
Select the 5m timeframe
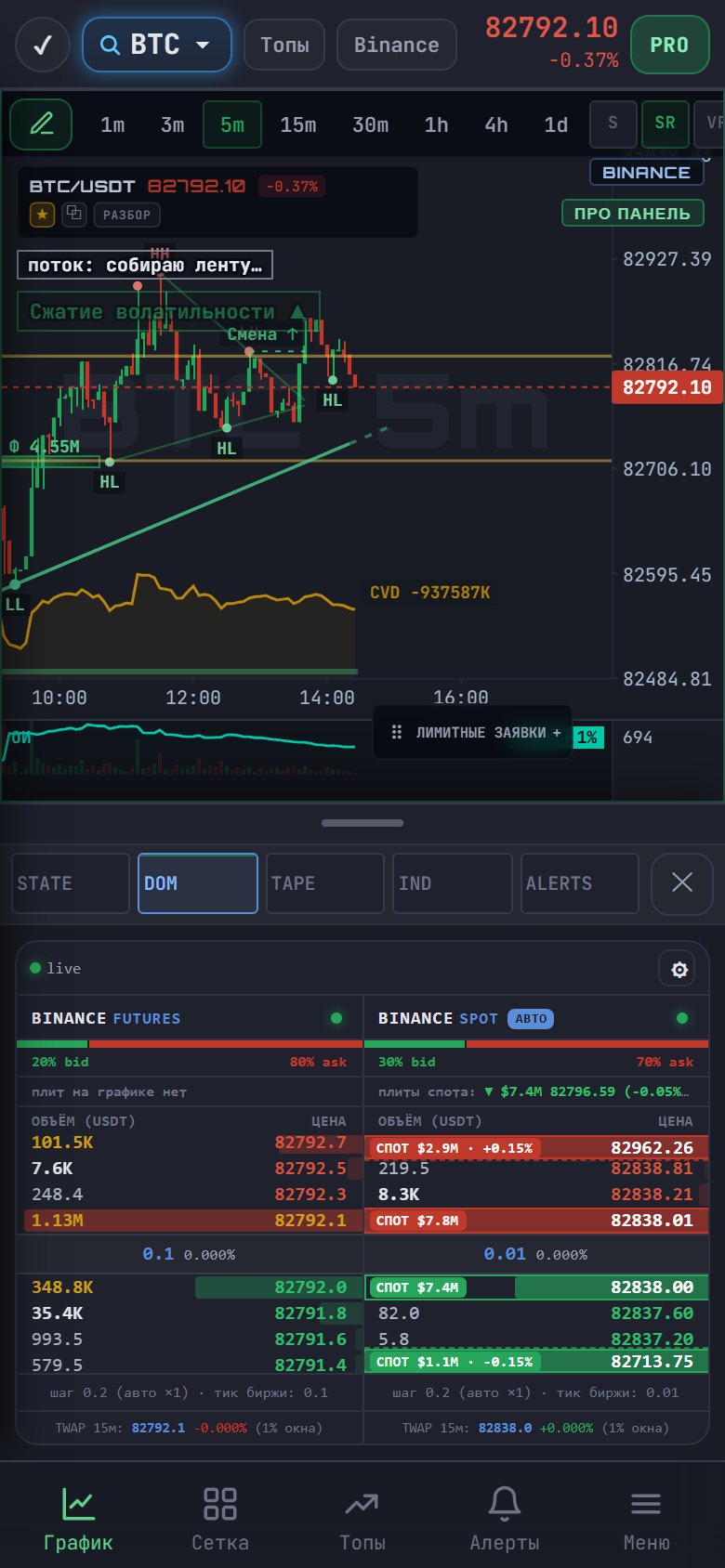click(x=232, y=124)
